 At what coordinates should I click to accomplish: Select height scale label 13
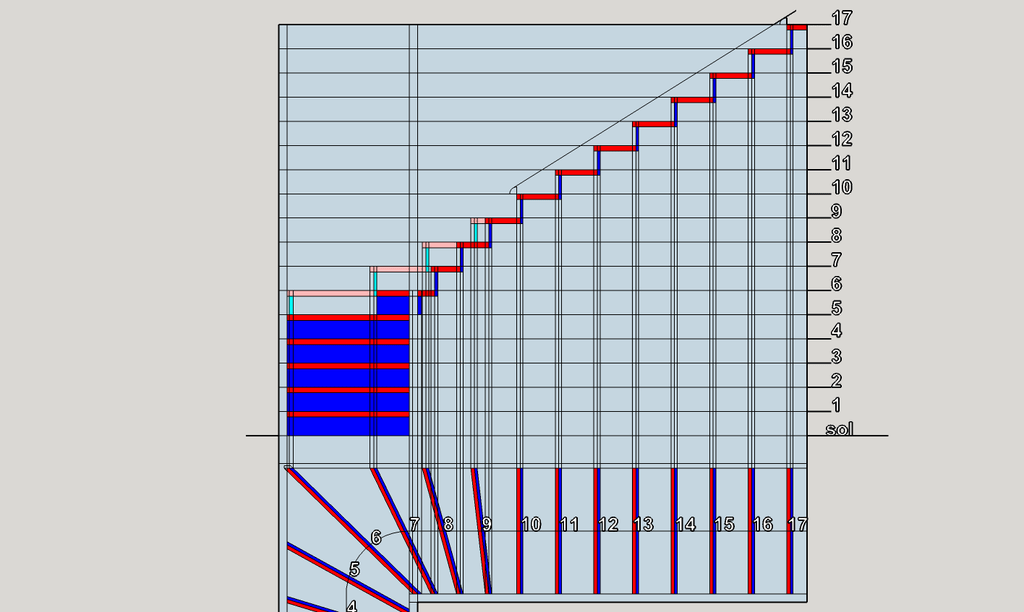[x=842, y=115]
